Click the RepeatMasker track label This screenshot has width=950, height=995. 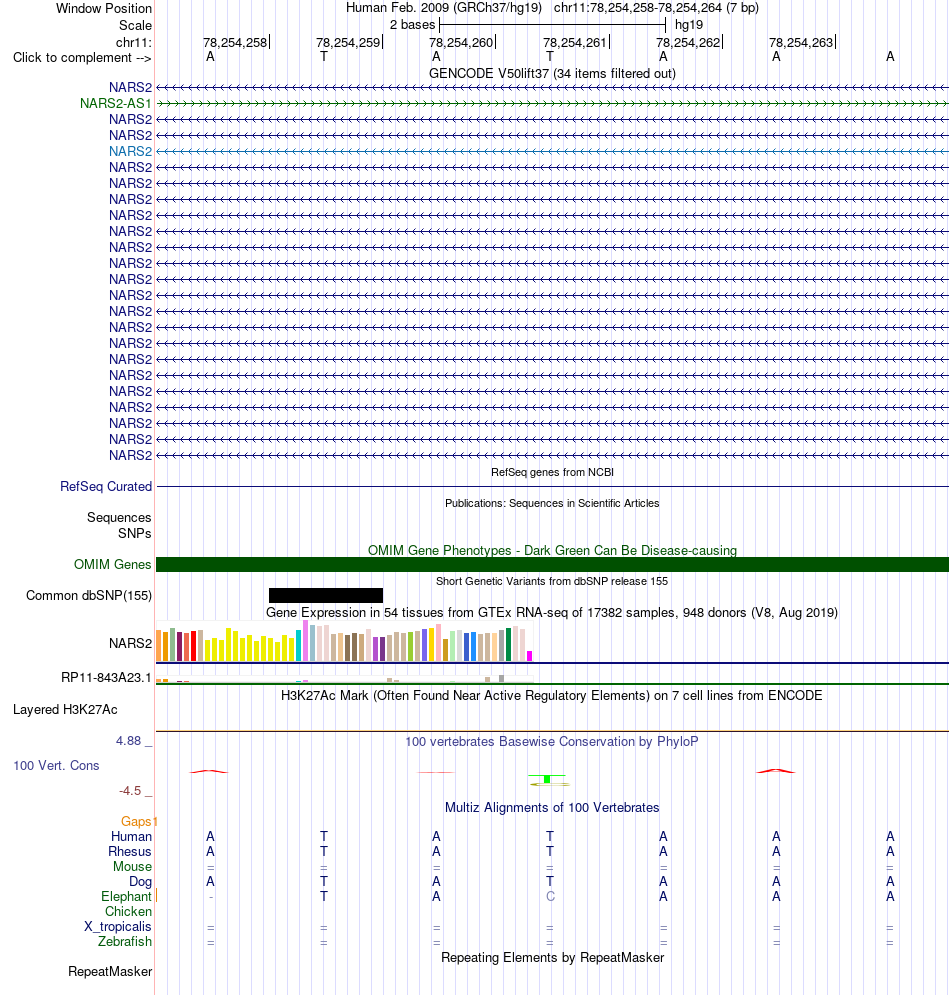[110, 972]
